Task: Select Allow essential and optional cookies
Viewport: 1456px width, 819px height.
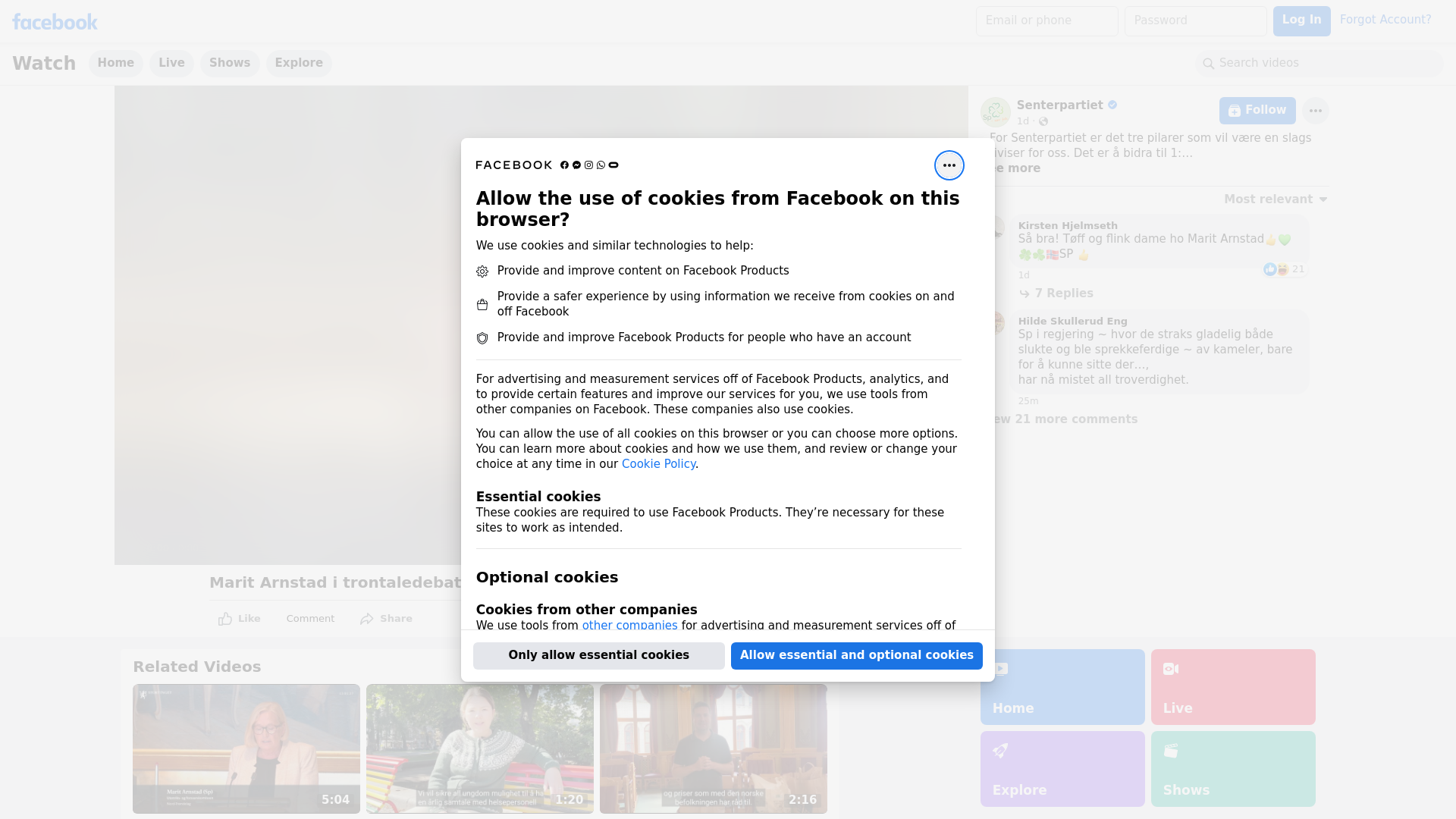Action: (x=857, y=656)
